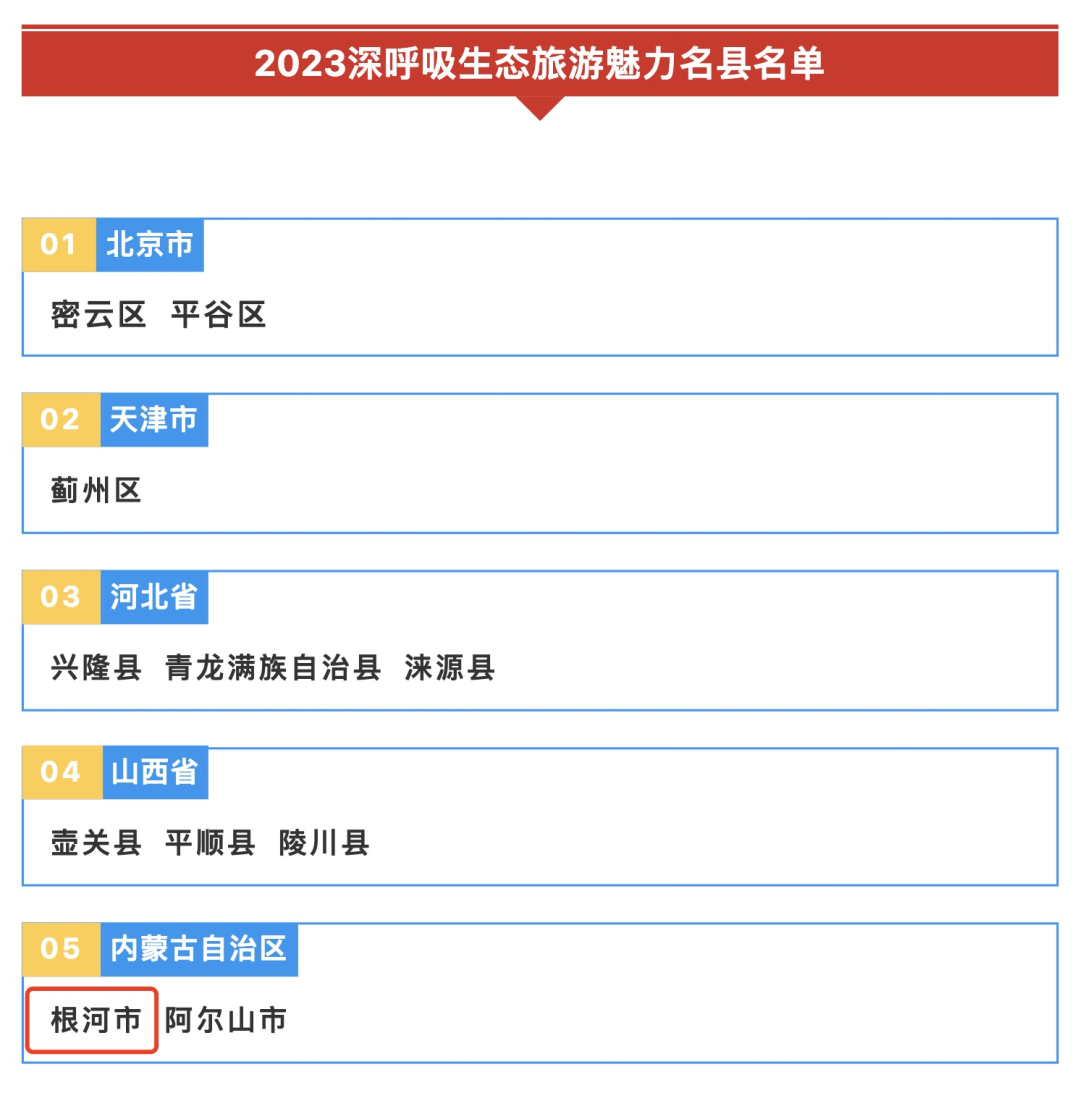Click 密云区 in the Beijing list
The height and width of the screenshot is (1093, 1080).
[x=98, y=314]
